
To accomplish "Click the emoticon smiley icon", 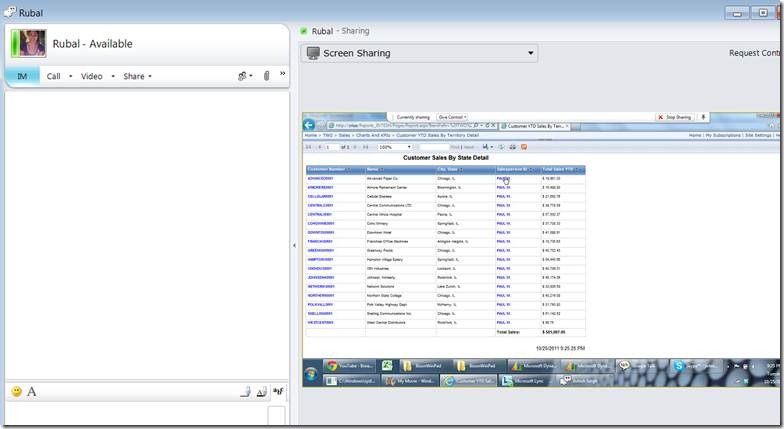I will pyautogui.click(x=16, y=391).
